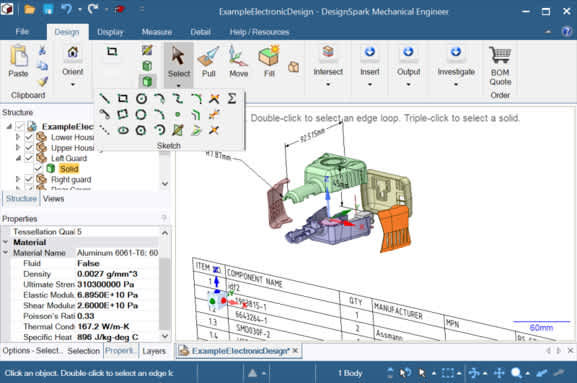Viewport: 577px width, 383px height.
Task: Click the Aluminum 6061-T6 material name field
Action: point(117,253)
